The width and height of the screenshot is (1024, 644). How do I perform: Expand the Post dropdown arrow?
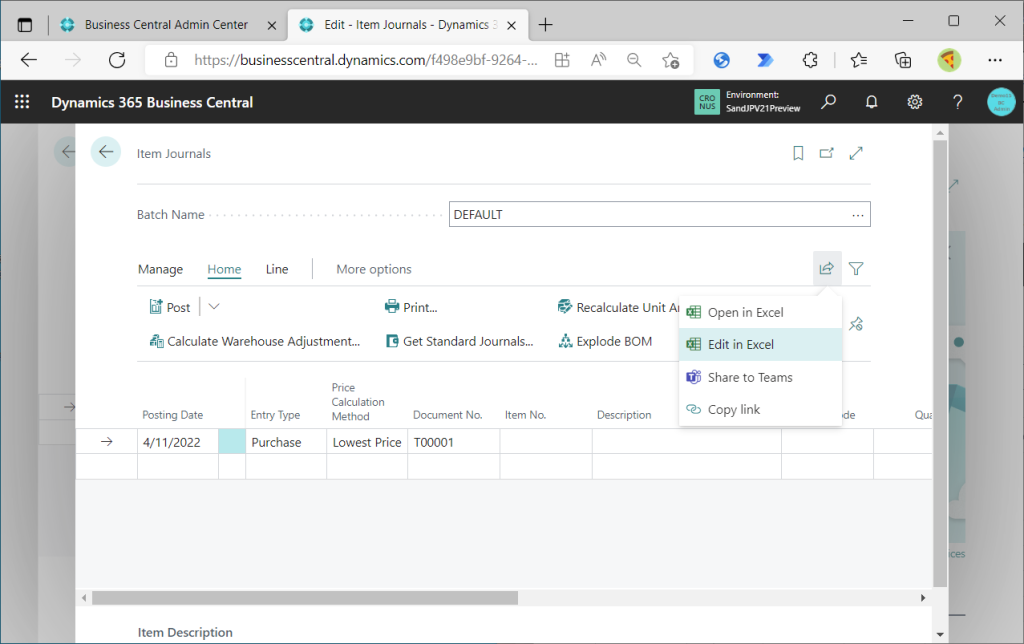[x=214, y=306]
